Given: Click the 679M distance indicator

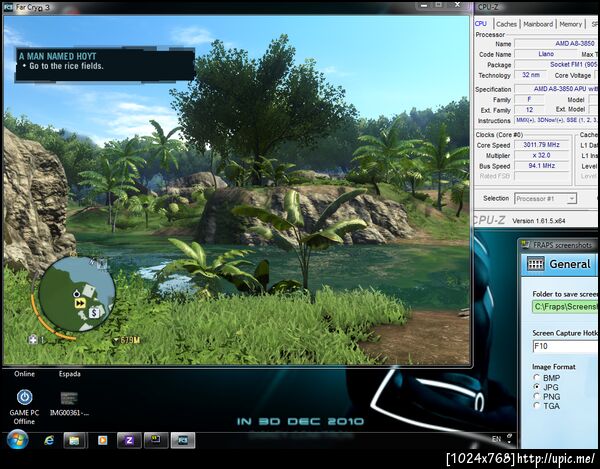Looking at the screenshot, I should click(x=127, y=340).
